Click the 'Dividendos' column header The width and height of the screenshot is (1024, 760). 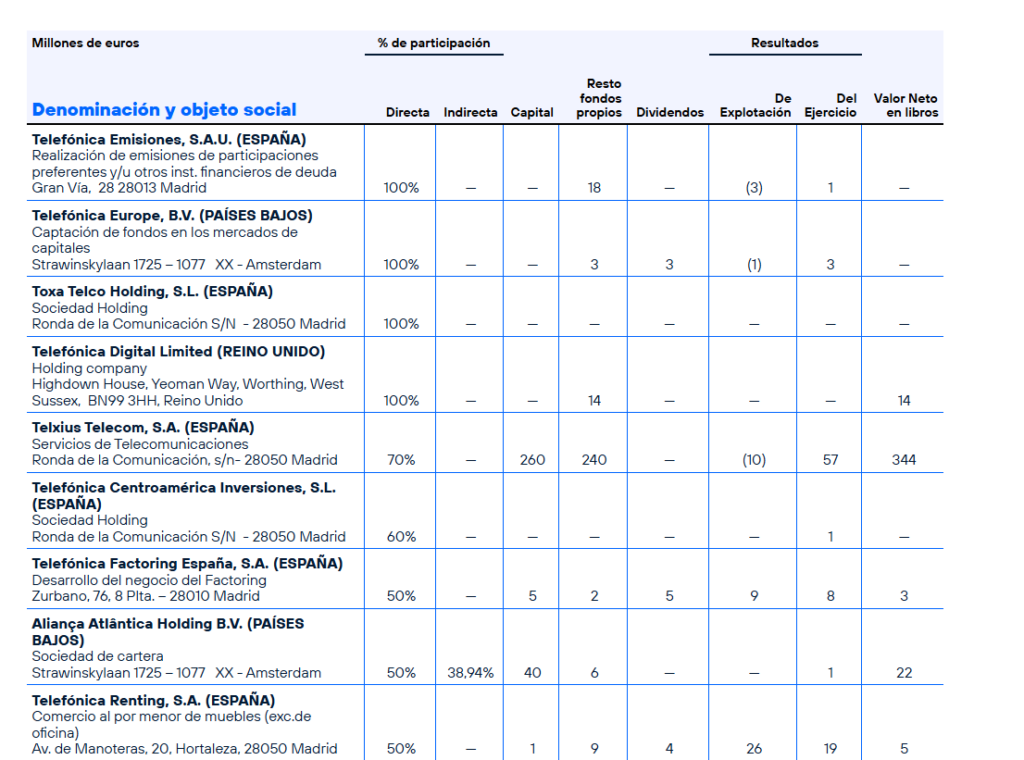point(669,112)
